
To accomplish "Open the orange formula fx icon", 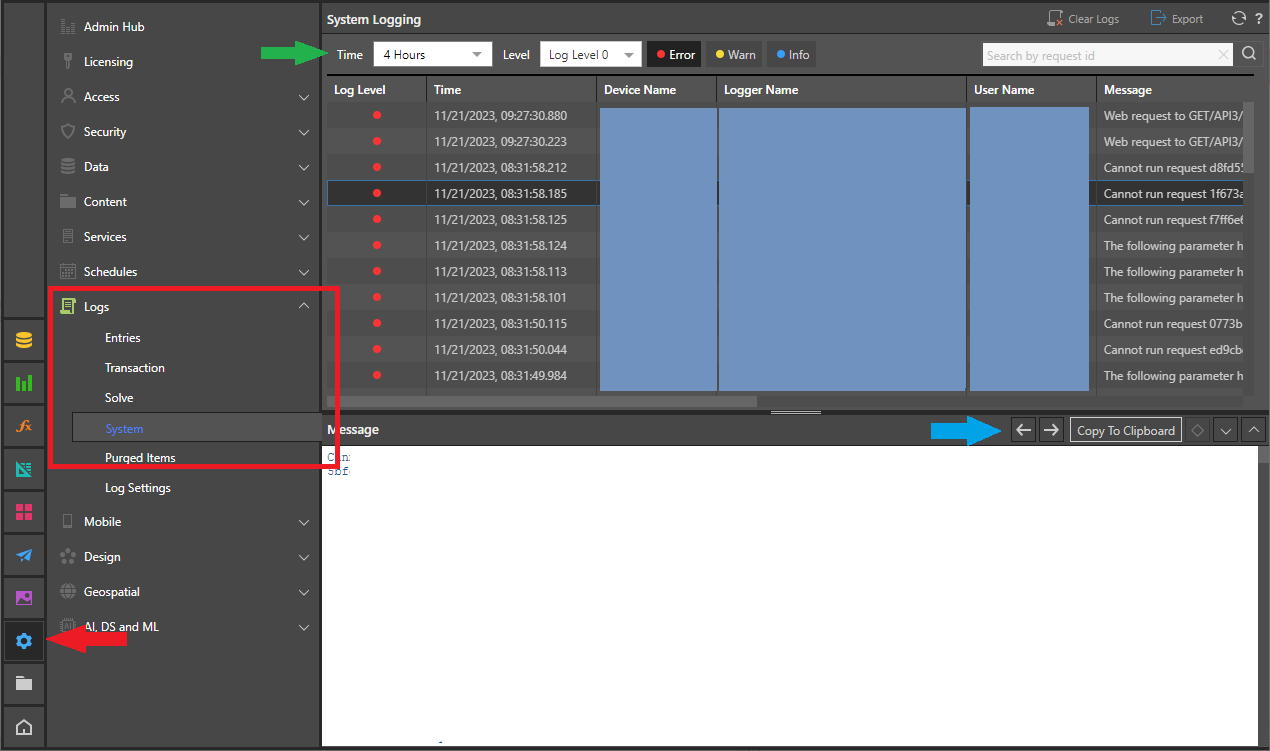I will 24,426.
